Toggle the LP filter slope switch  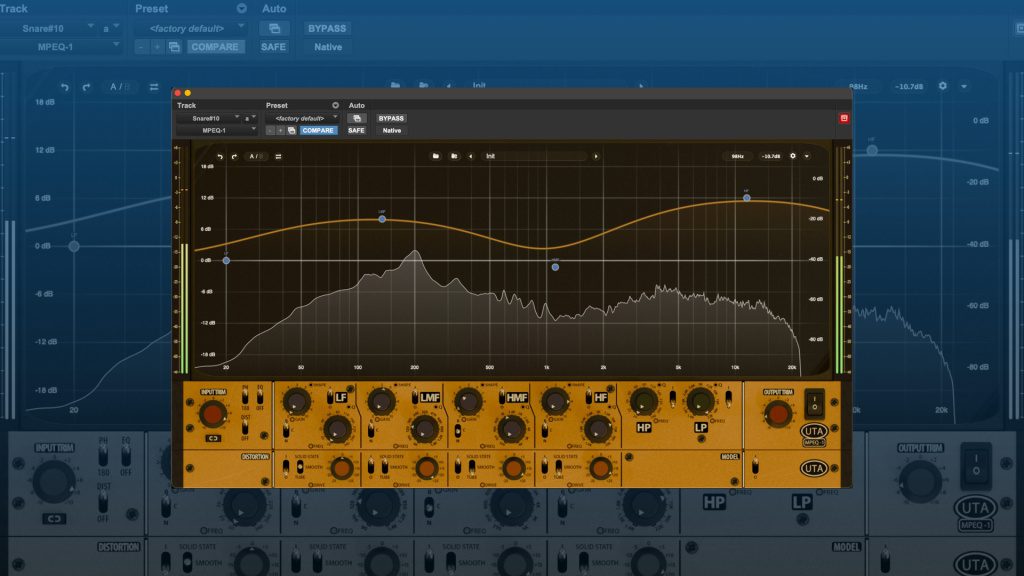coord(728,397)
